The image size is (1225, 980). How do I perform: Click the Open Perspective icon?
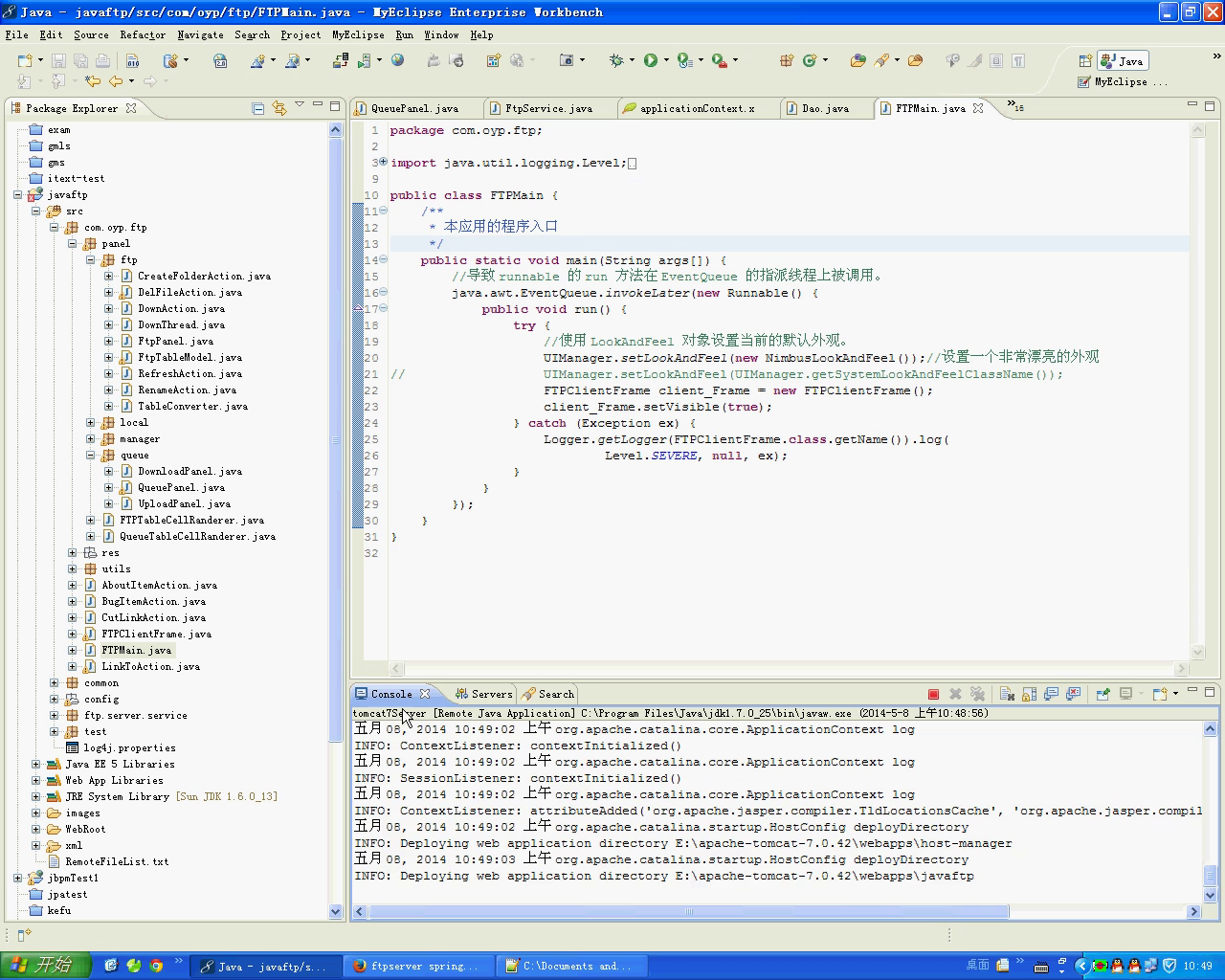point(1083,60)
